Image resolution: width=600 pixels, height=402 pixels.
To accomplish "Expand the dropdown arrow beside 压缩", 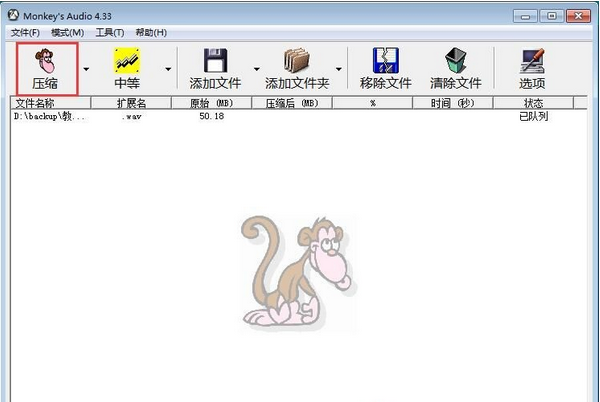I will point(86,69).
